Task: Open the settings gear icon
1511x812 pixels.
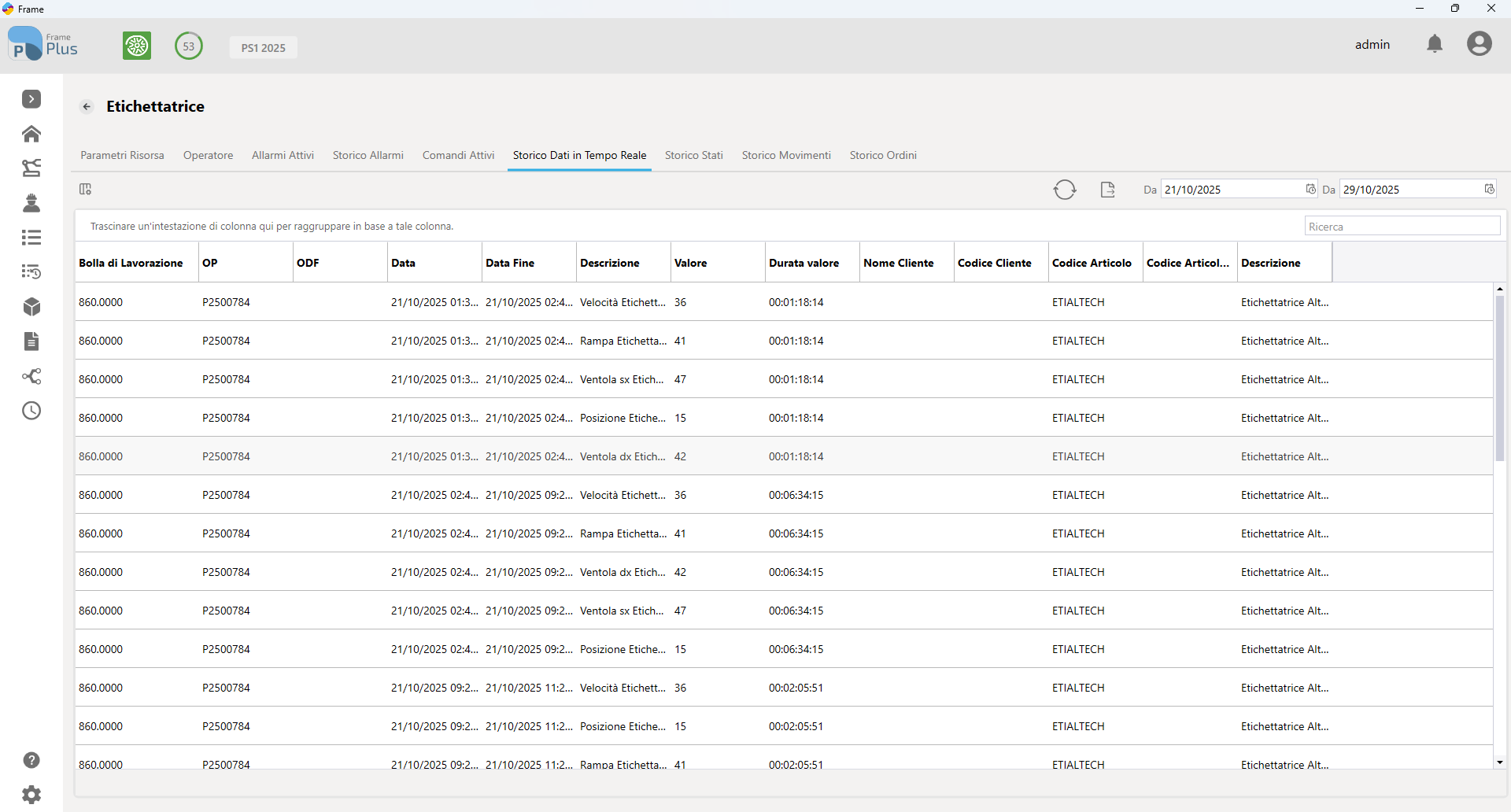Action: click(31, 795)
